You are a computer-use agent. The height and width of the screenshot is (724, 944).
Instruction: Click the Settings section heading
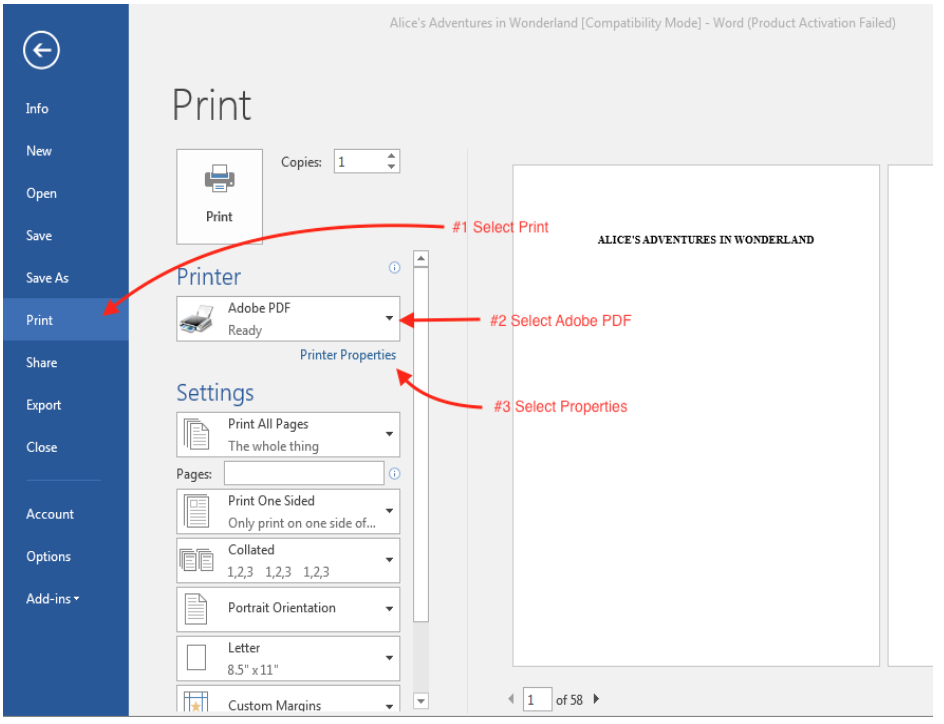(x=215, y=394)
